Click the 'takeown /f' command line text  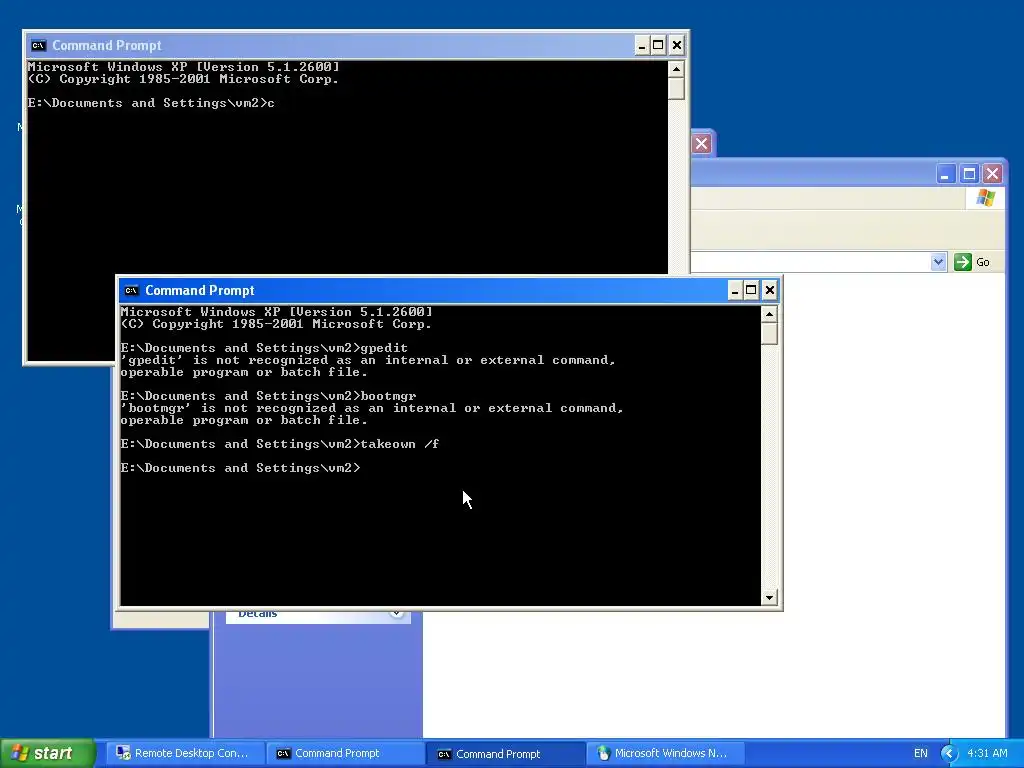point(400,444)
